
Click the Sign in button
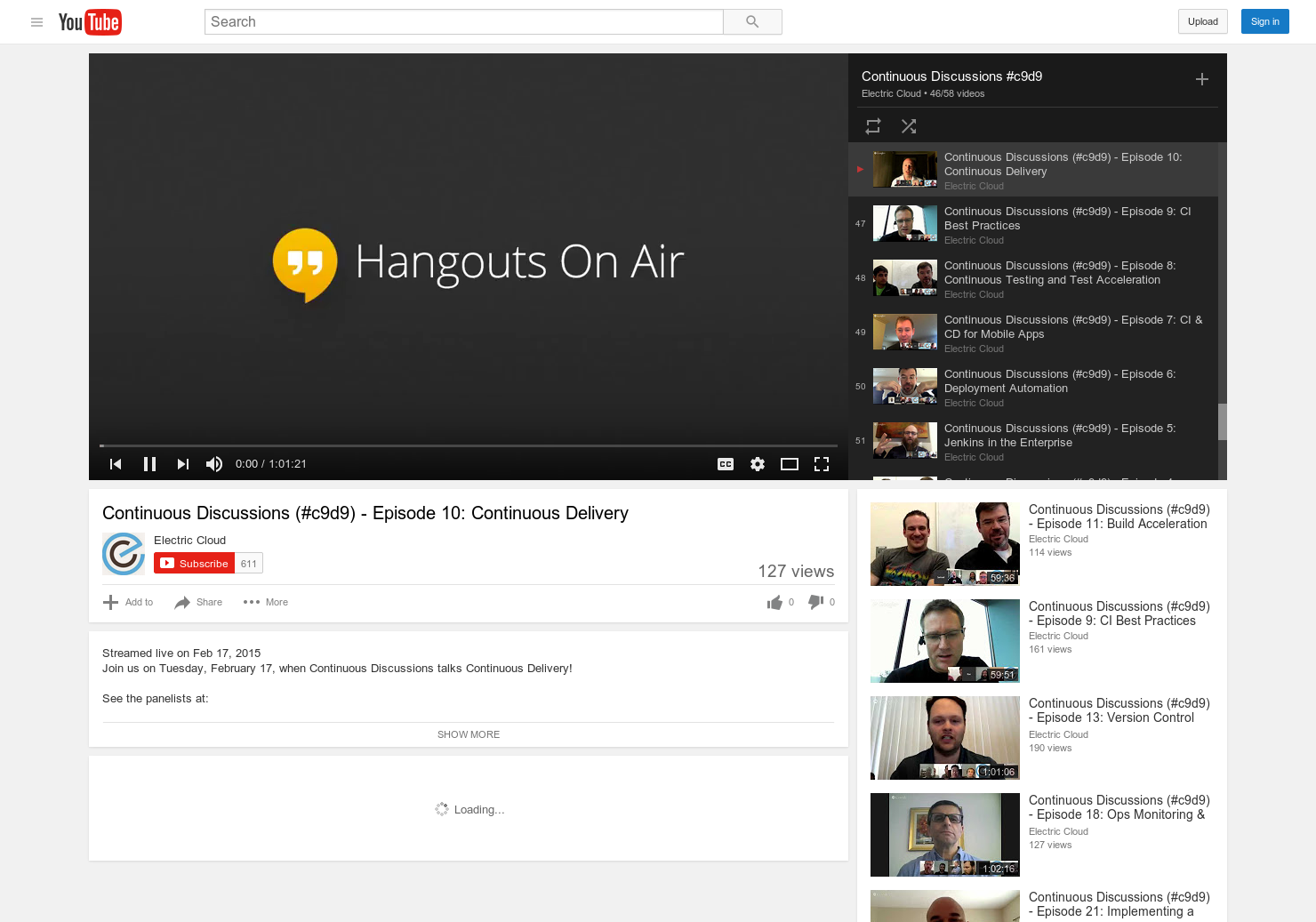pos(1264,21)
